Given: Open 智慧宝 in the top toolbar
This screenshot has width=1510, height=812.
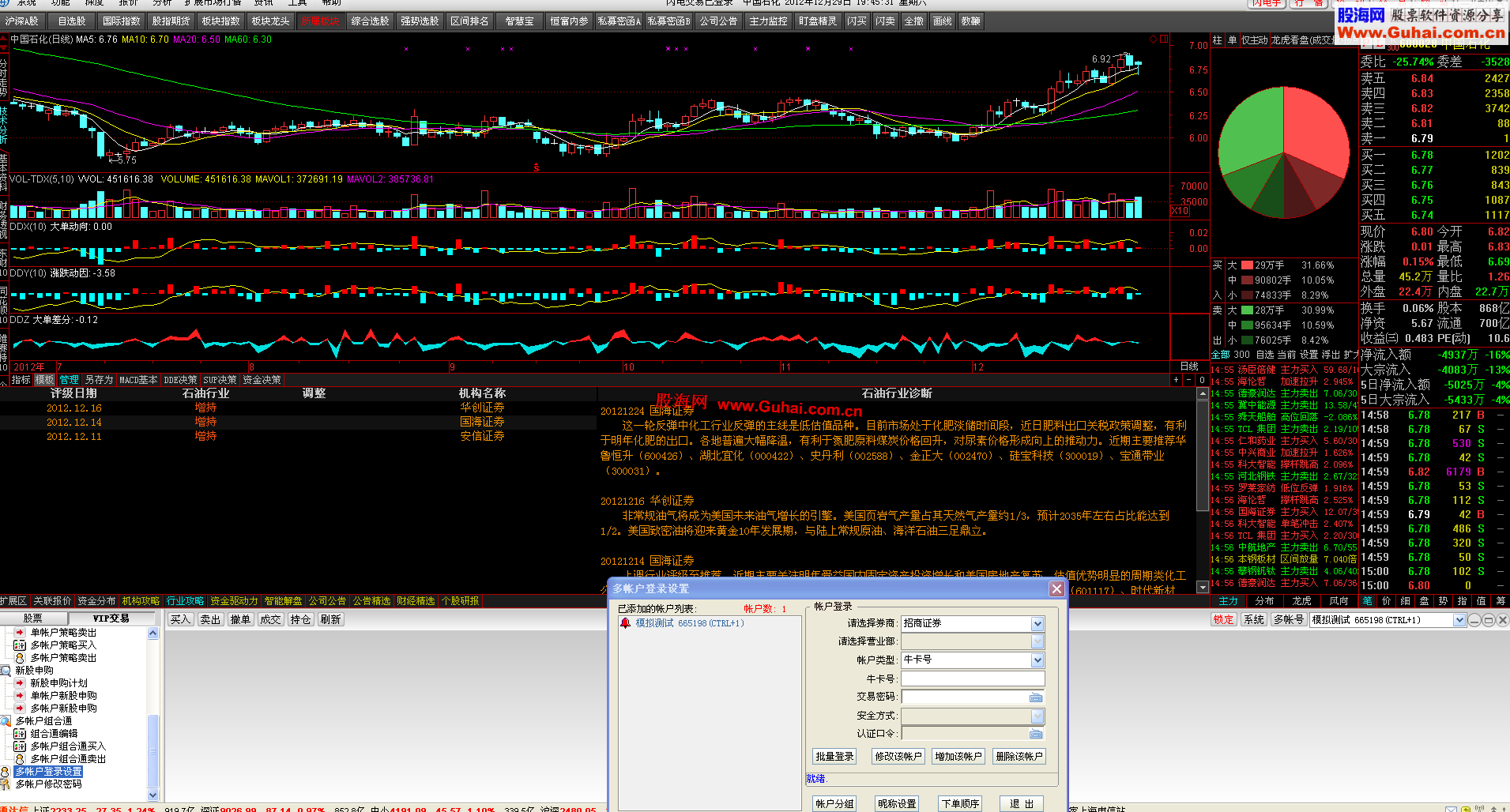Looking at the screenshot, I should [x=519, y=21].
